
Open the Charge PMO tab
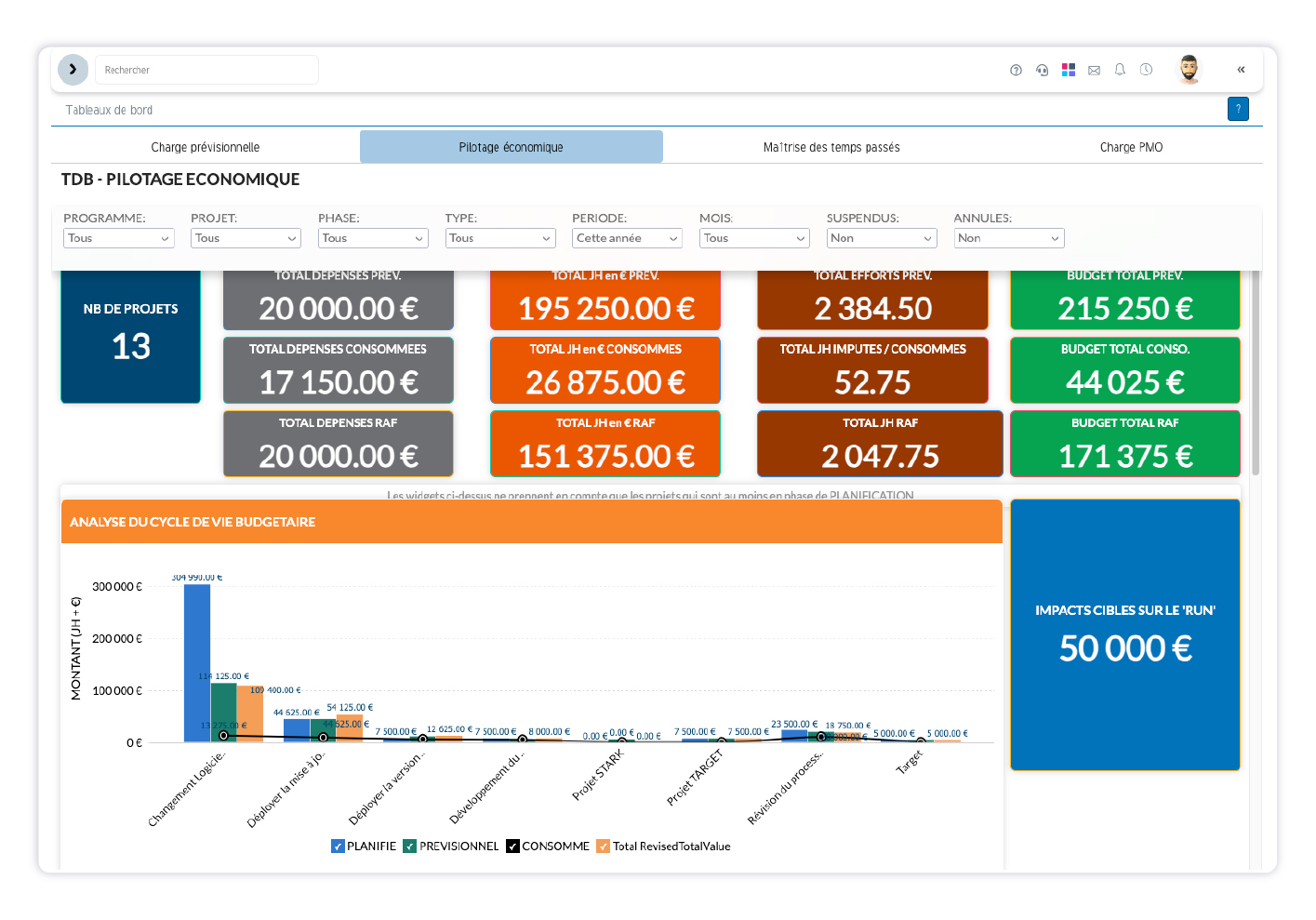click(1131, 146)
